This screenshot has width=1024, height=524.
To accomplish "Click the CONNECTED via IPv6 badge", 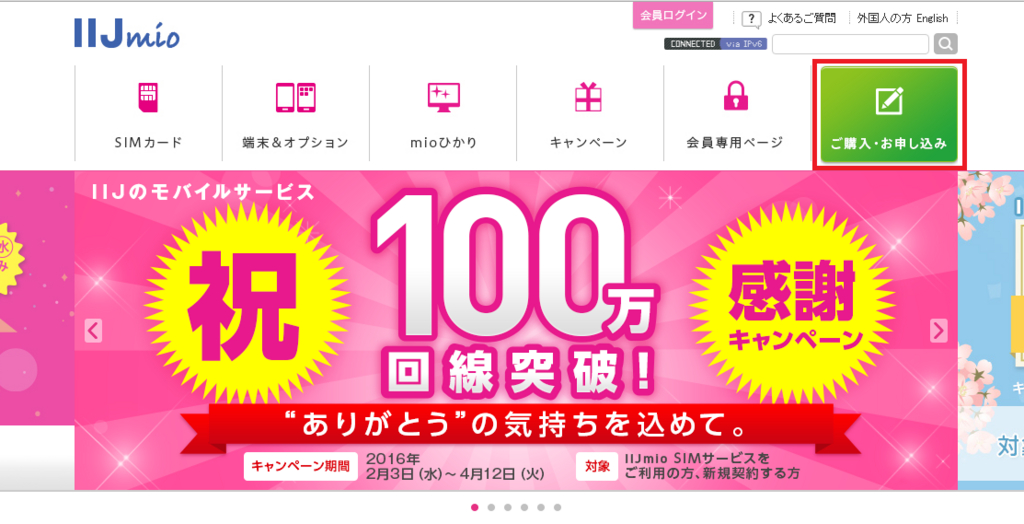I will tap(707, 44).
